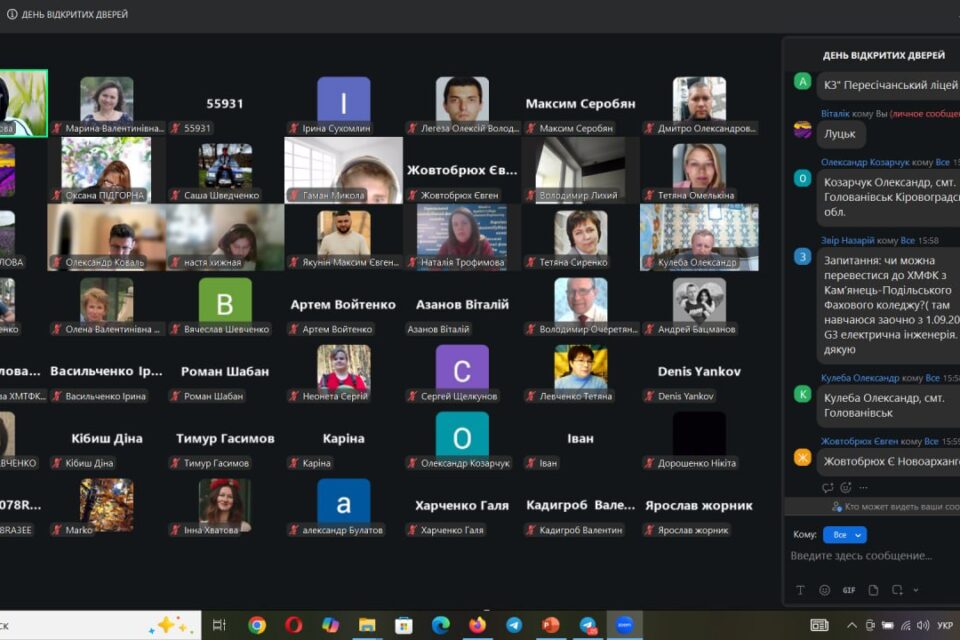
Task: Click the muted mic icon beside Харченко Галя
Action: 413,530
